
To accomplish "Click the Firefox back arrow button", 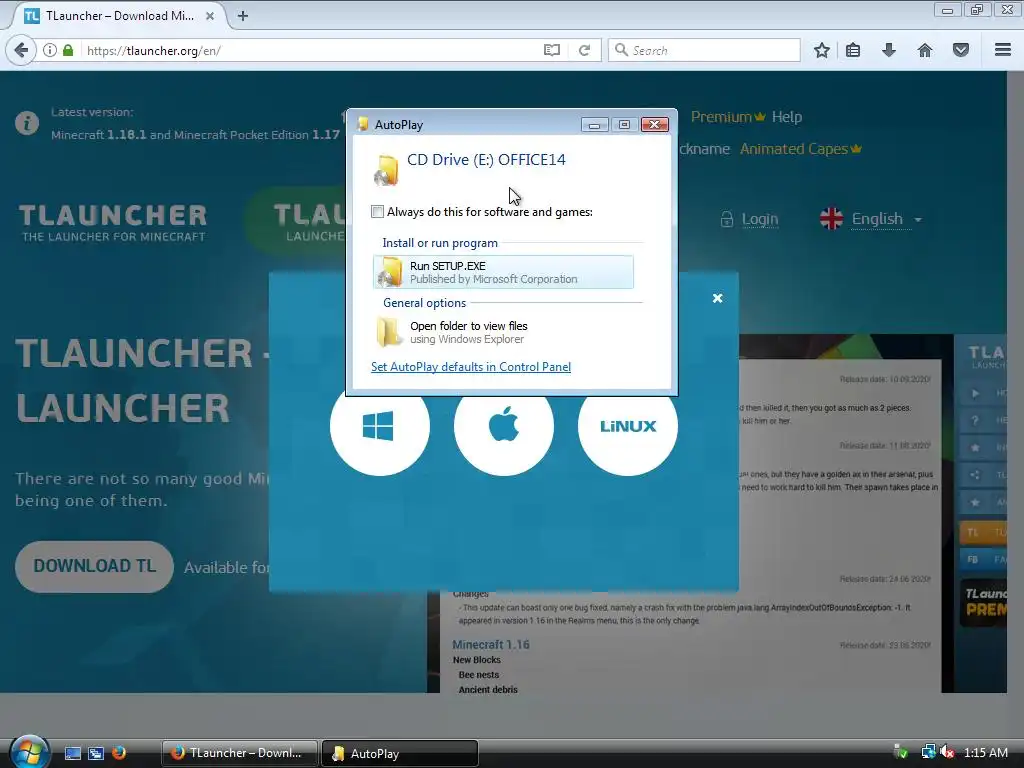I will [21, 50].
